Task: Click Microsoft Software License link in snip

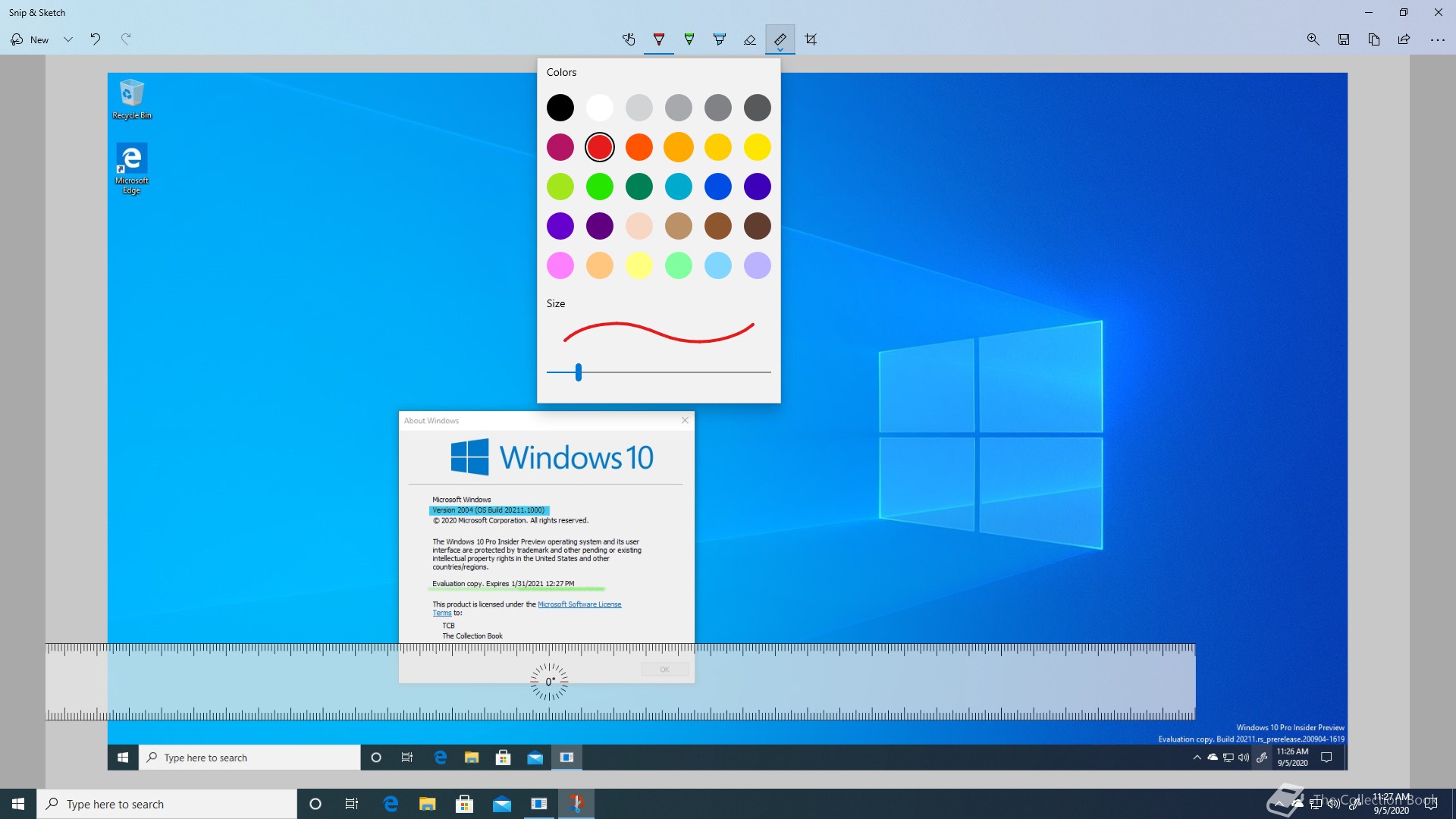Action: pyautogui.click(x=579, y=604)
